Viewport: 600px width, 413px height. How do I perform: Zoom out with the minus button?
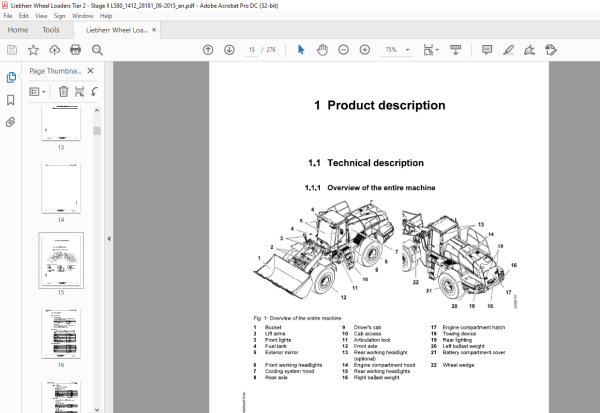click(x=343, y=50)
